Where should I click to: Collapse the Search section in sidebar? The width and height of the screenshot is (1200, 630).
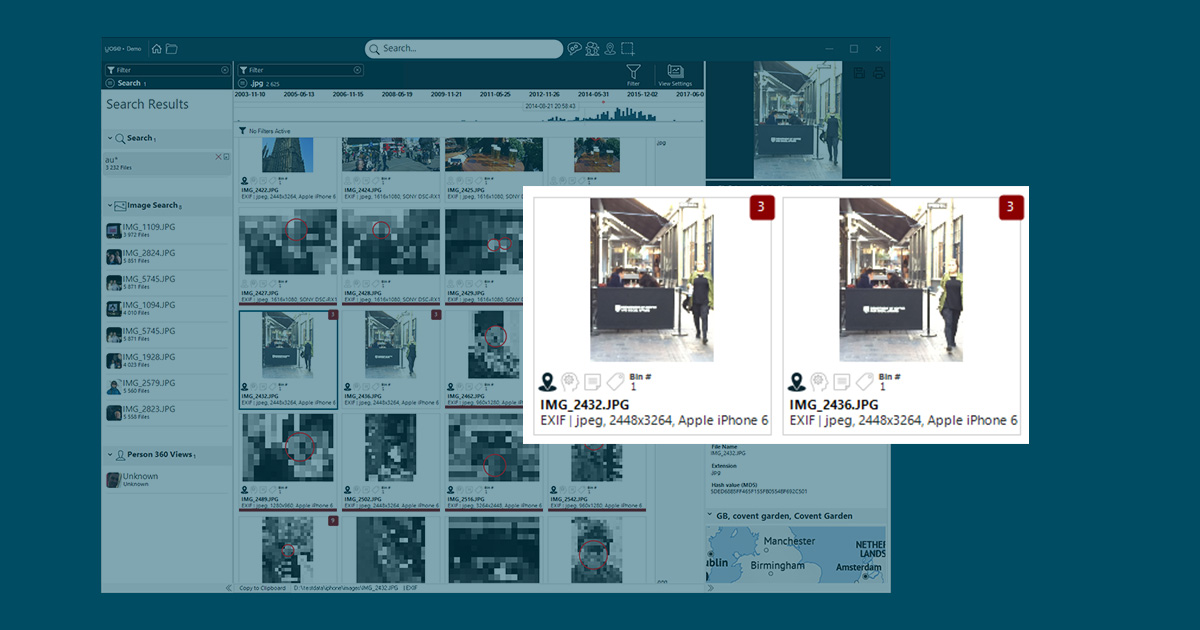(109, 138)
